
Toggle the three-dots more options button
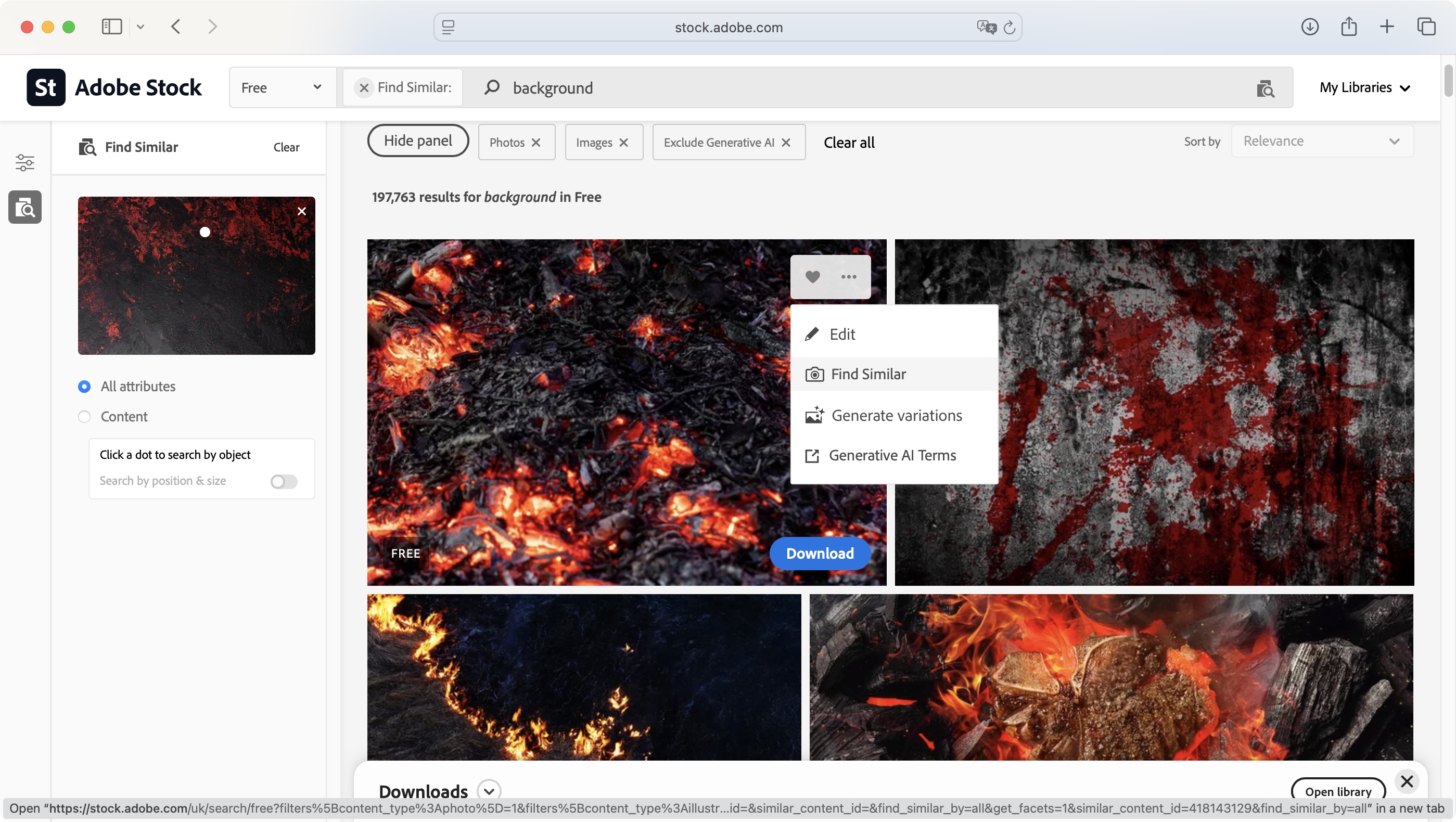848,277
